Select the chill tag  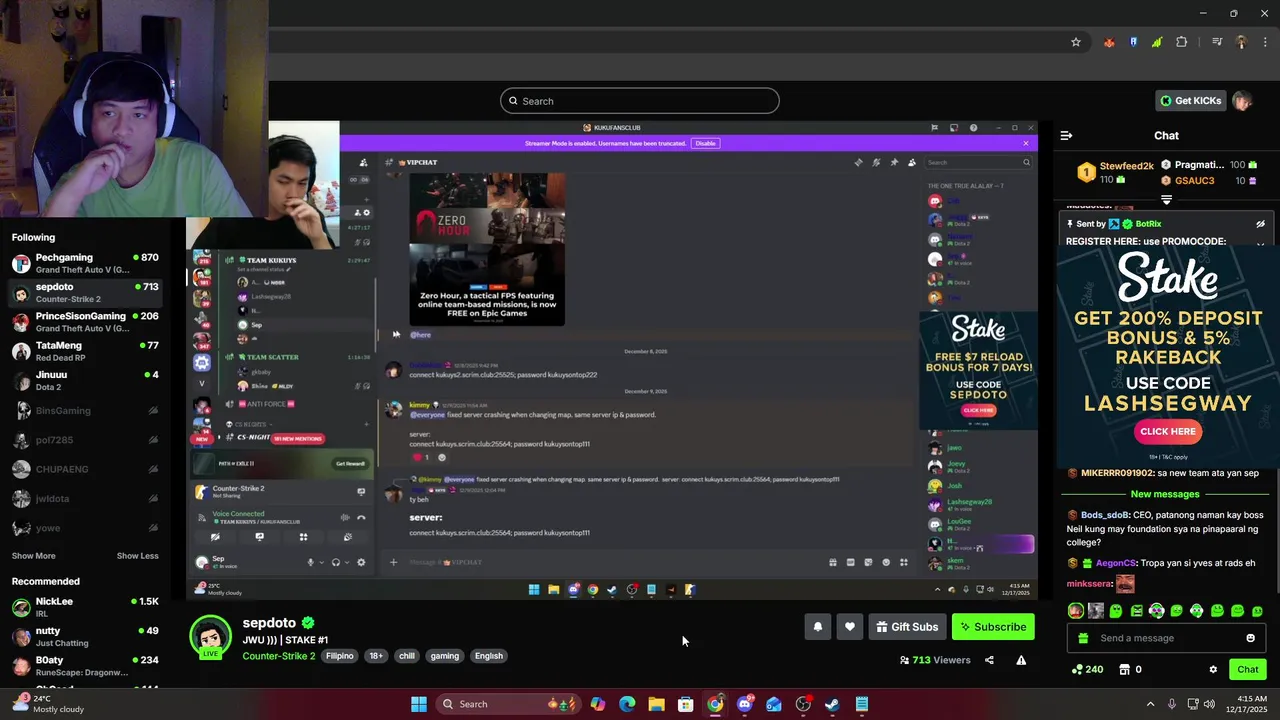(406, 656)
